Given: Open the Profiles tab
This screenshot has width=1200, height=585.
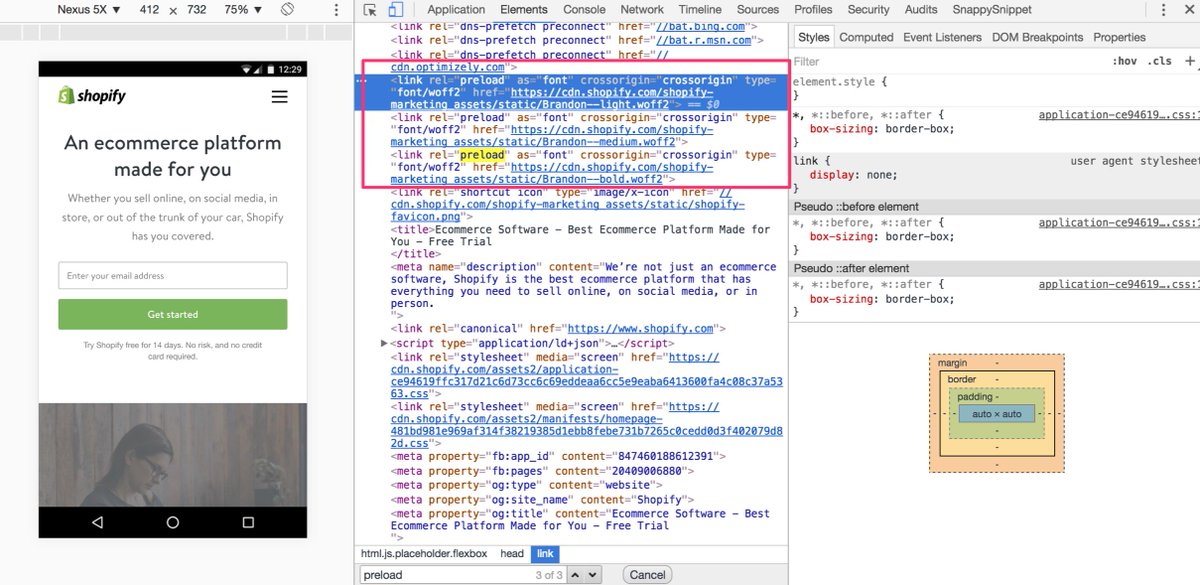Looking at the screenshot, I should click(x=813, y=9).
